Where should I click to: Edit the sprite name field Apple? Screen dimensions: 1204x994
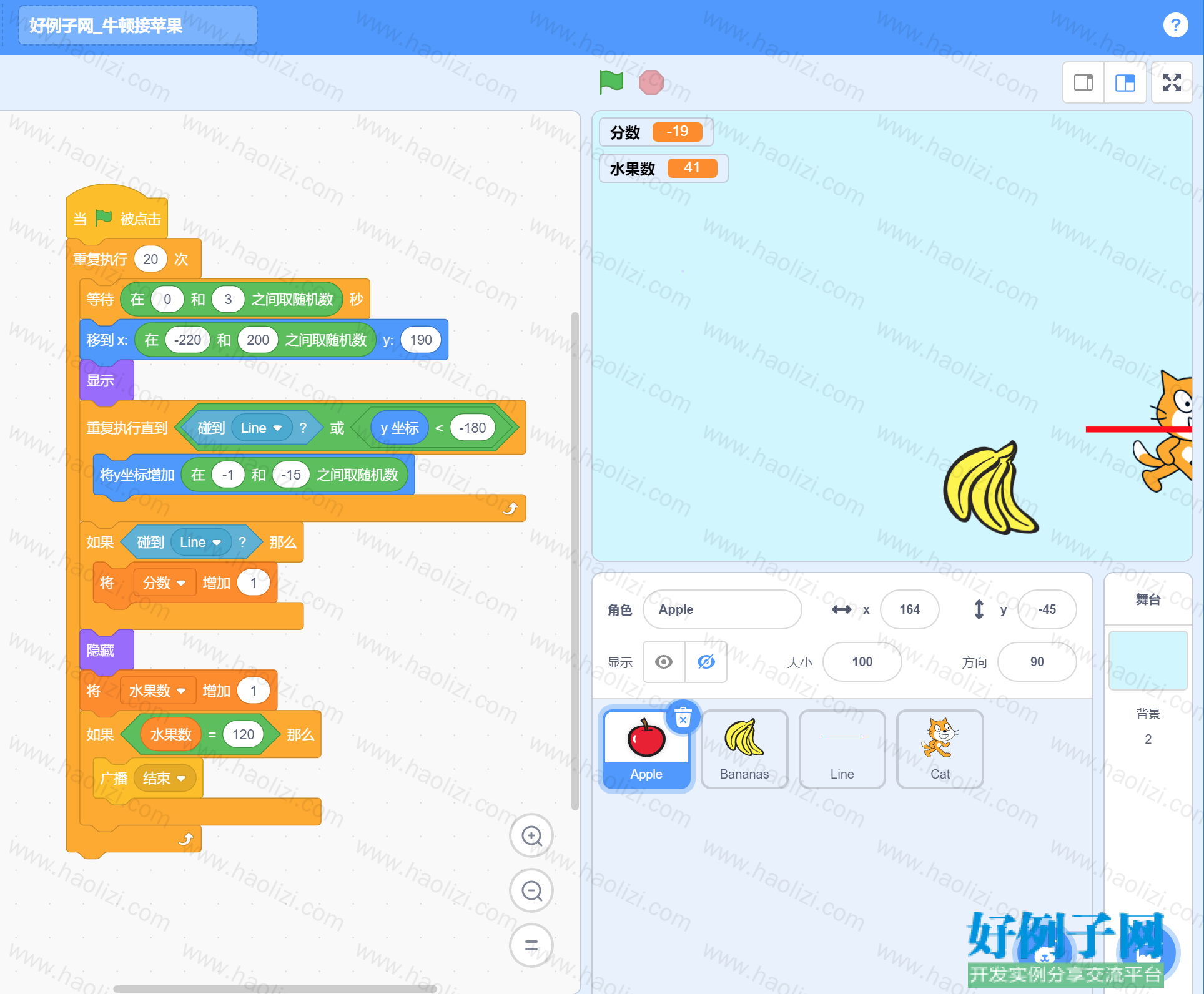click(x=723, y=609)
